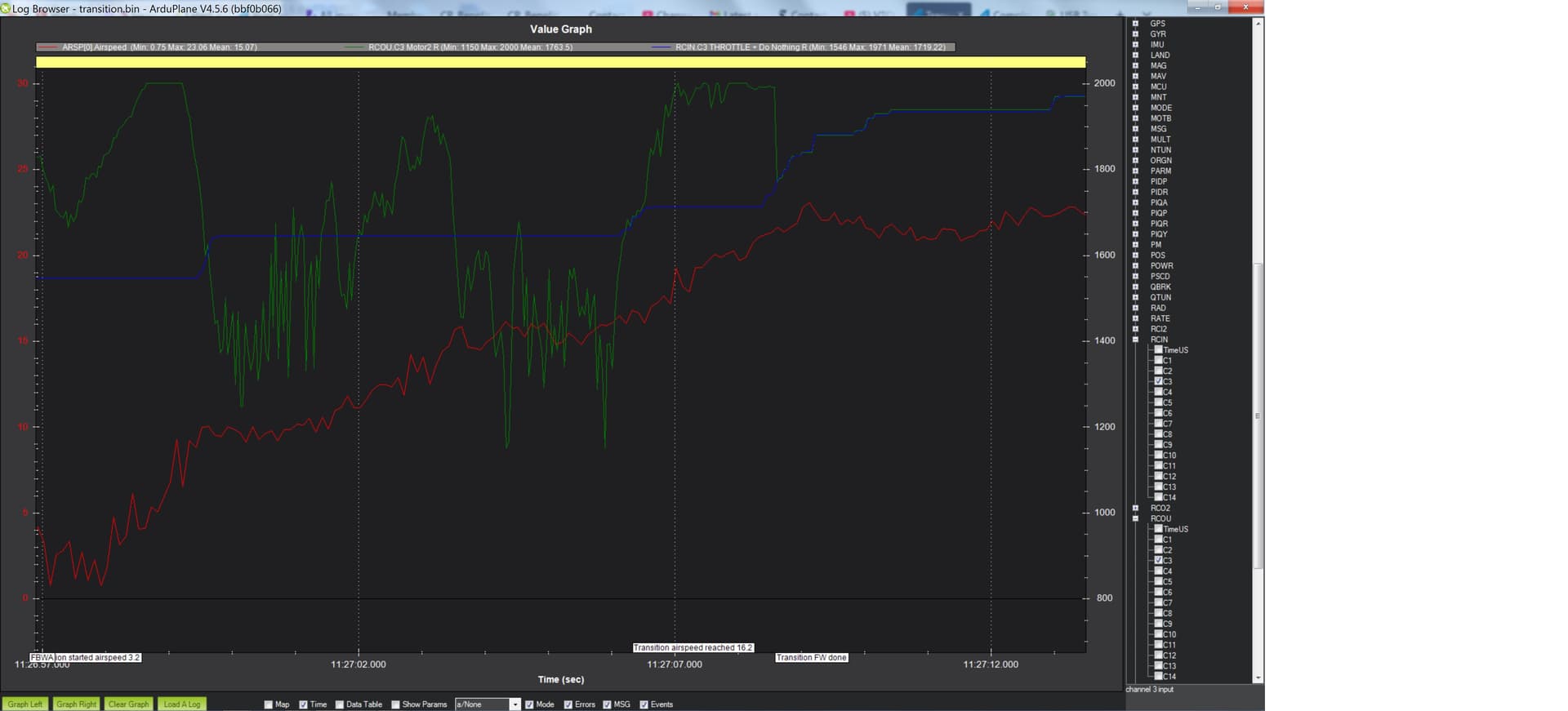
Task: Select the MSG tree item label
Action: click(x=1158, y=129)
